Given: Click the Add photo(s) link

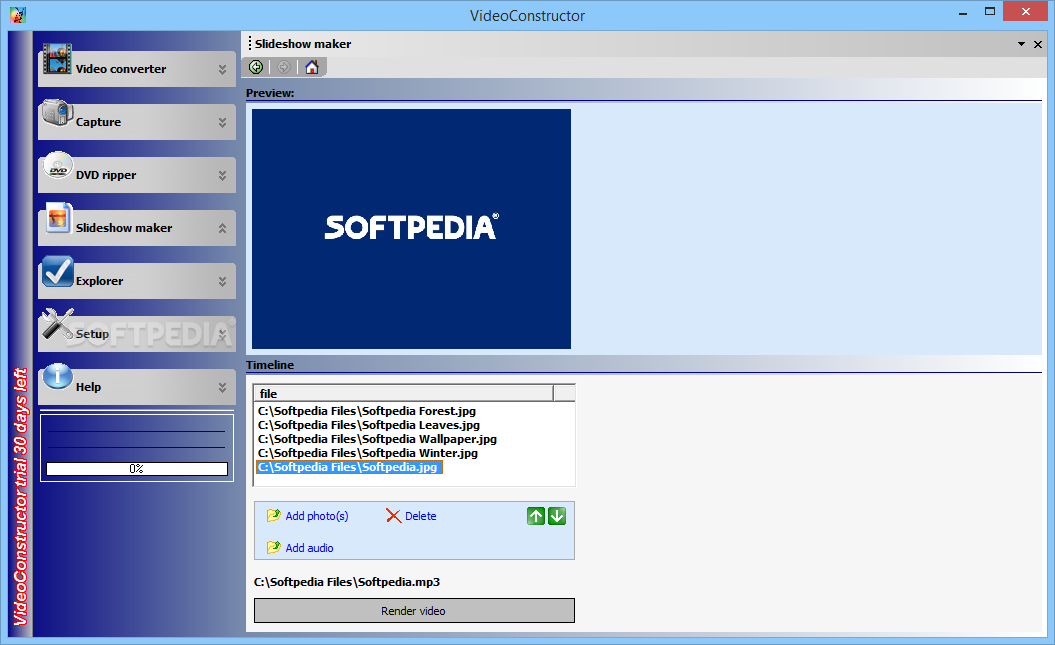Looking at the screenshot, I should 317,516.
